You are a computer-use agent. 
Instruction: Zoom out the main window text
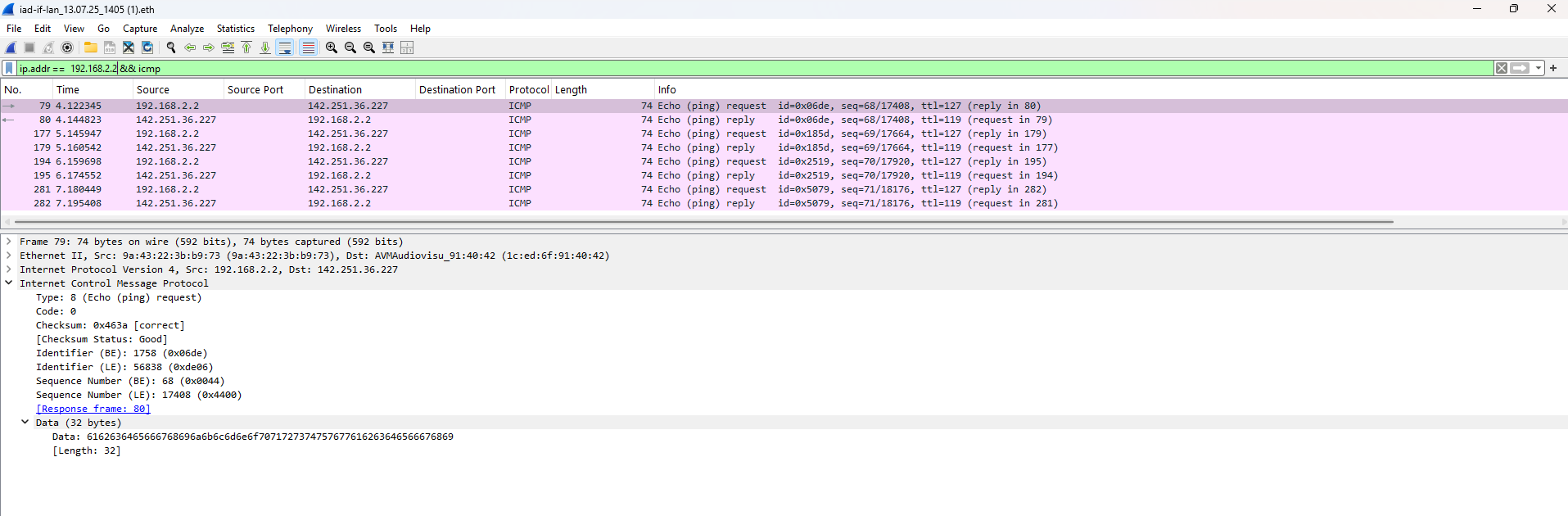coord(350,48)
